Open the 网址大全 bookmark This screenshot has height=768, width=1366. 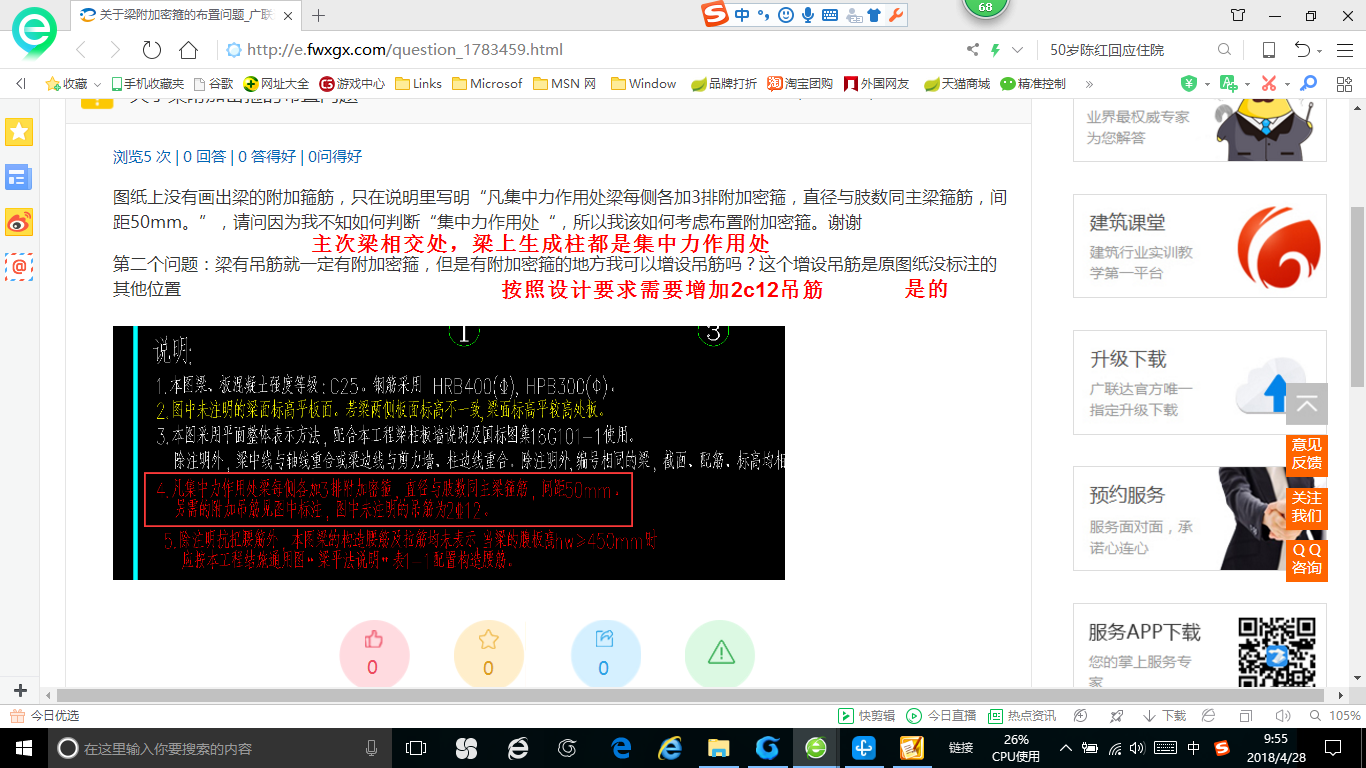[x=276, y=84]
